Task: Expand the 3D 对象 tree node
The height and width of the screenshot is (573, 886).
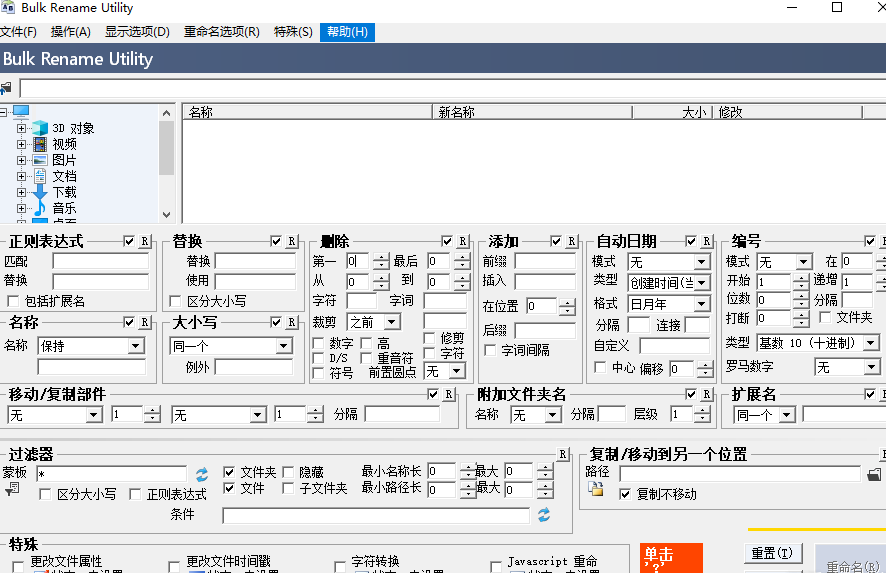Action: [21, 128]
